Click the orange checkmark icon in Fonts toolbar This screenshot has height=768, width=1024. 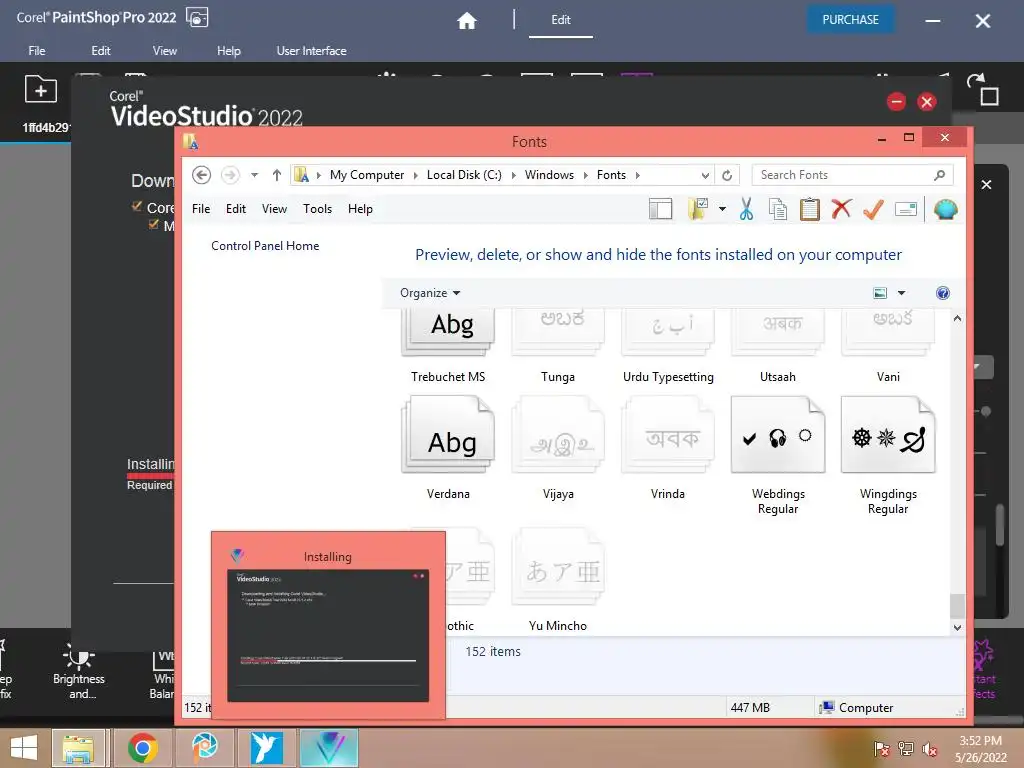(x=873, y=209)
